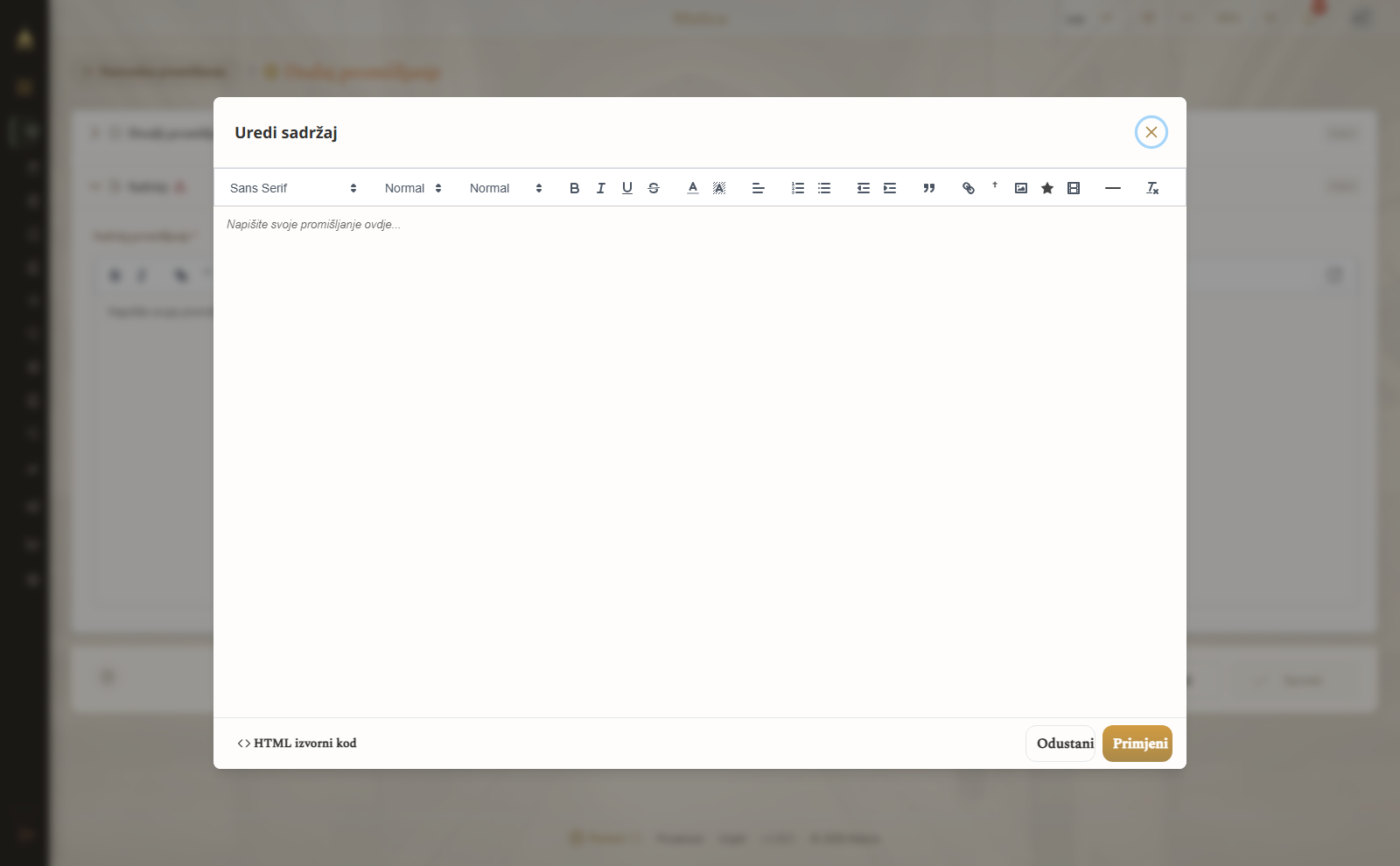This screenshot has height=866, width=1400.
Task: Open the Sans Serif font dropdown
Action: tap(293, 188)
